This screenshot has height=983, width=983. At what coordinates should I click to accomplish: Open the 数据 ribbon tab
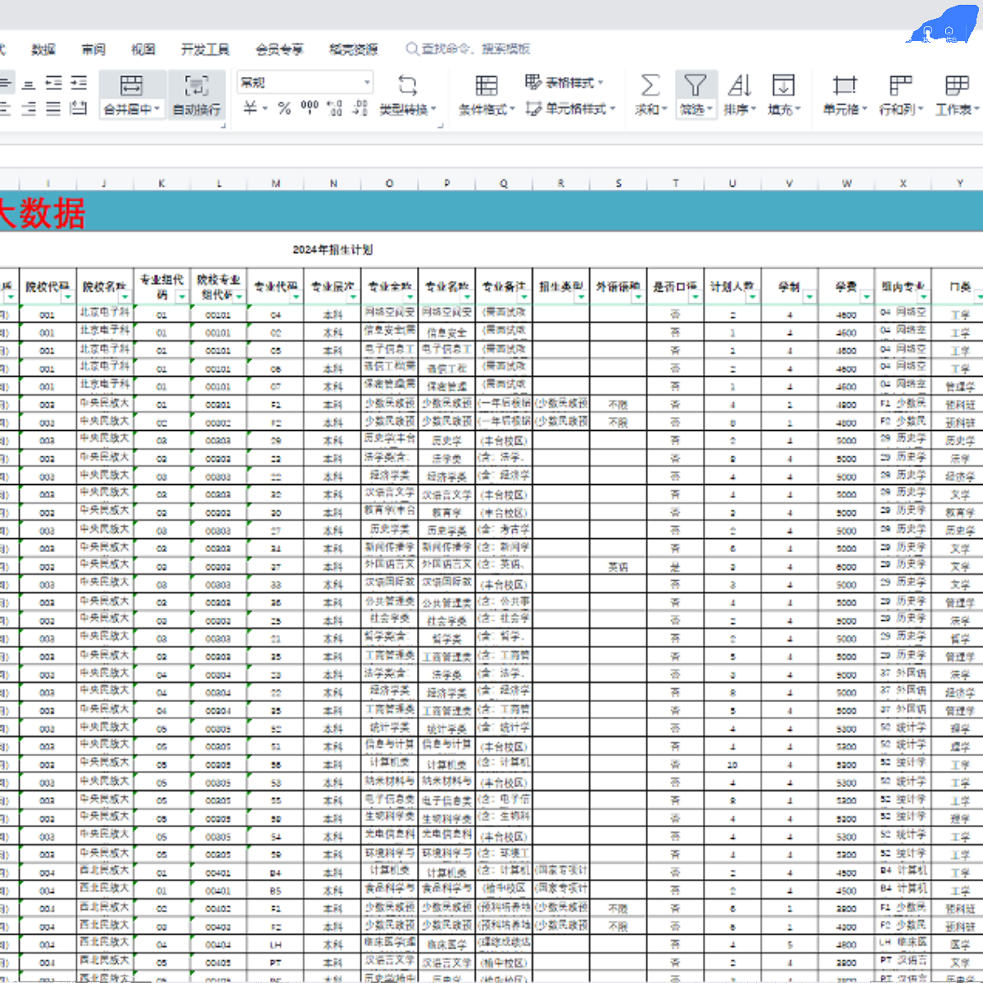pyautogui.click(x=43, y=49)
